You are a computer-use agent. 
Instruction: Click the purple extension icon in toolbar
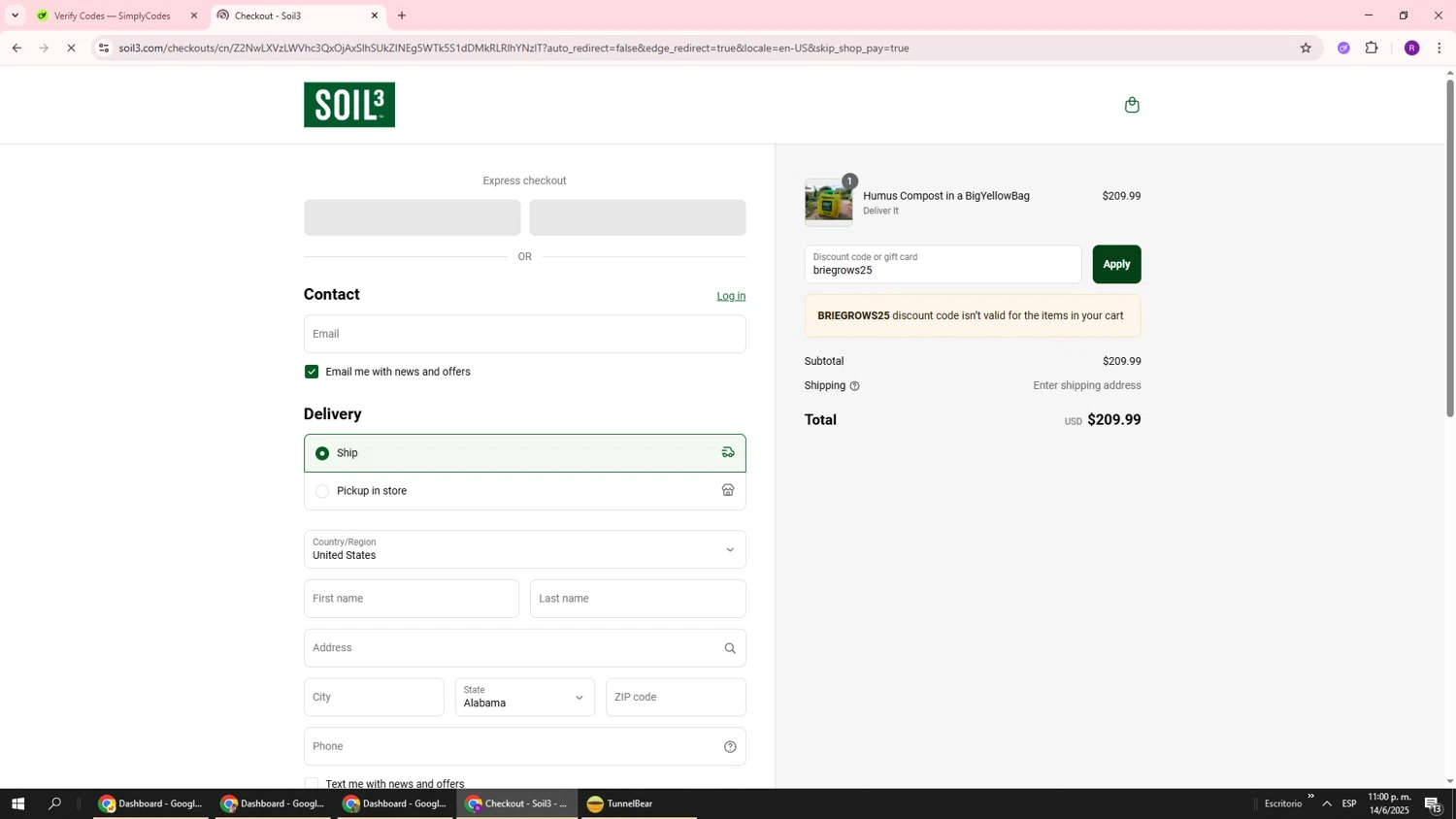[1343, 48]
